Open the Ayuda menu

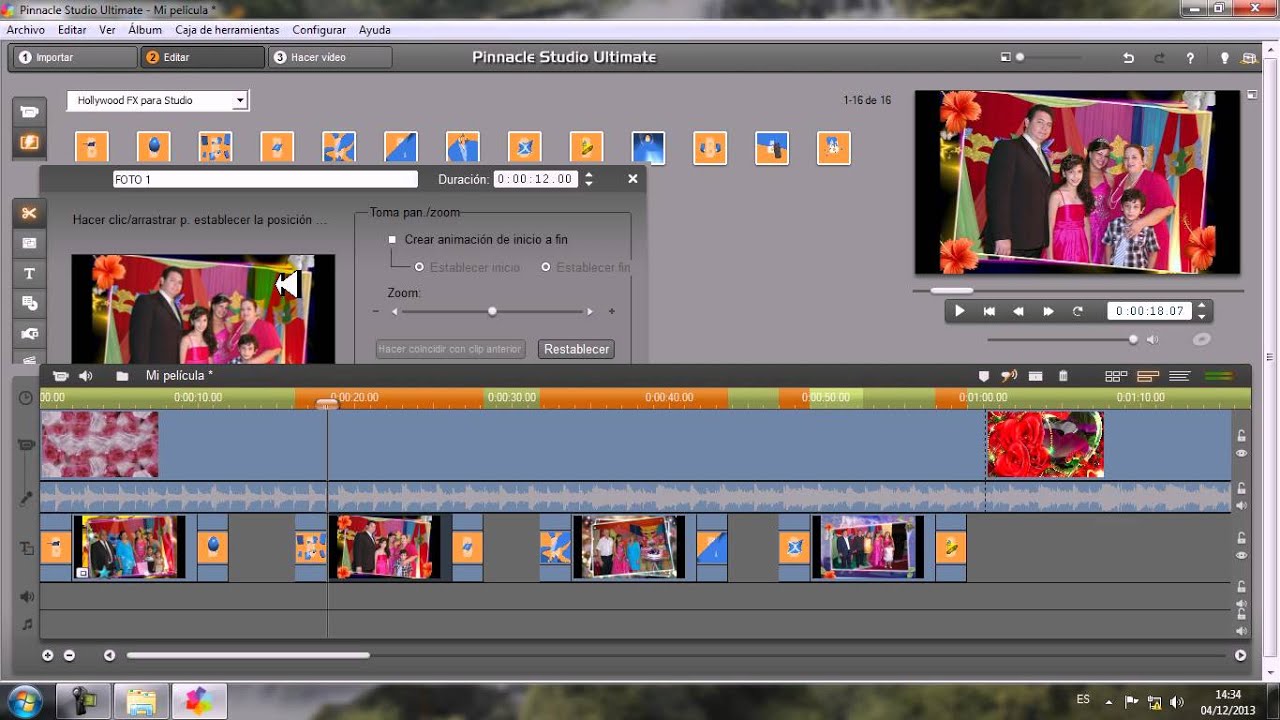pyautogui.click(x=375, y=30)
